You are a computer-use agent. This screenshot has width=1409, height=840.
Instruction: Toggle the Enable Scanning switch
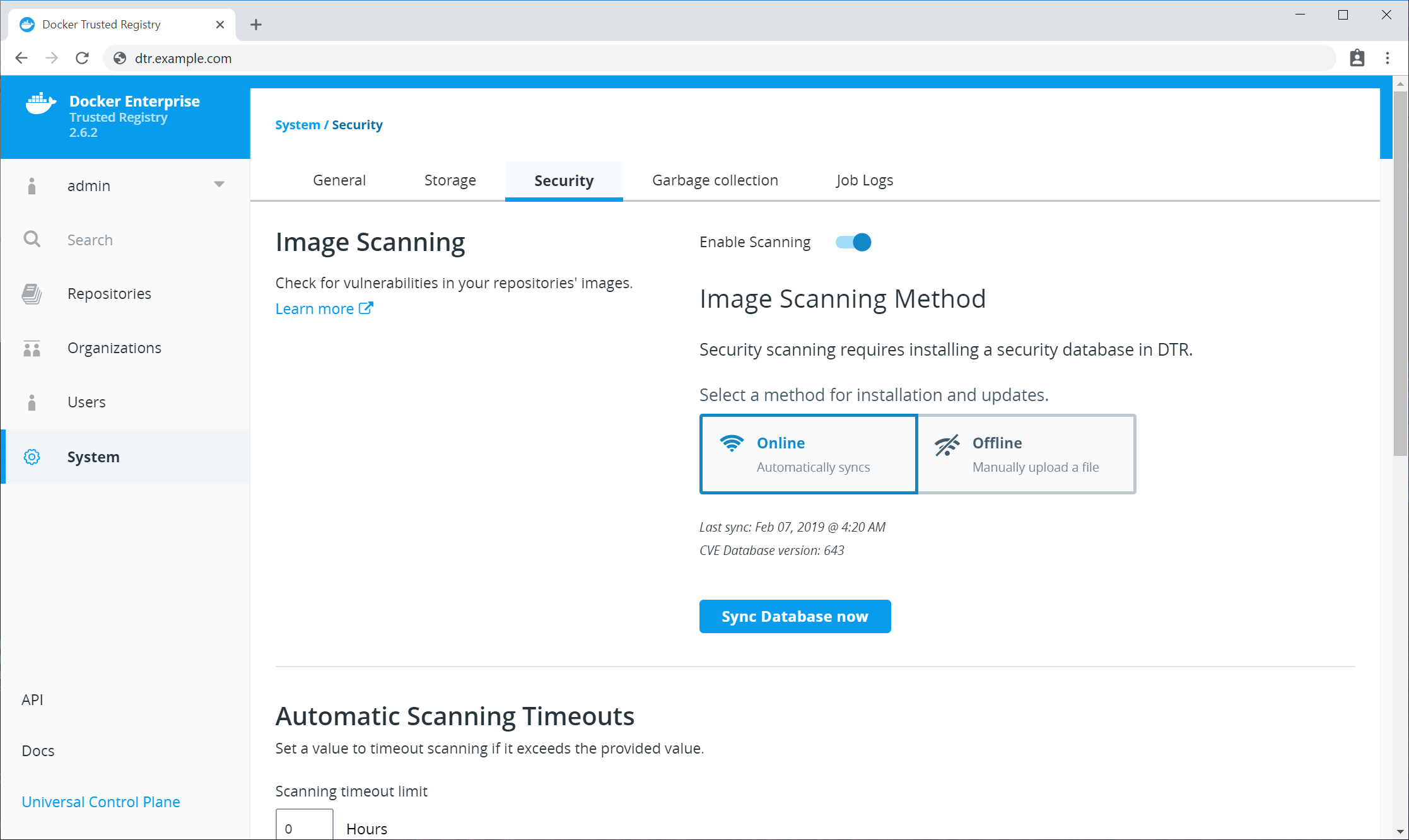click(x=853, y=242)
